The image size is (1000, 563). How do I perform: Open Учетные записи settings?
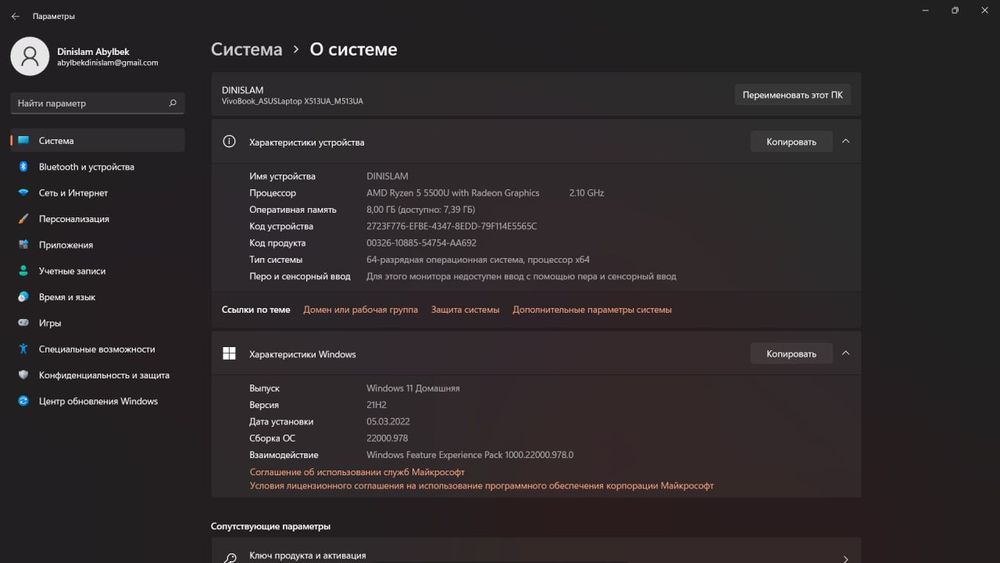[72, 271]
